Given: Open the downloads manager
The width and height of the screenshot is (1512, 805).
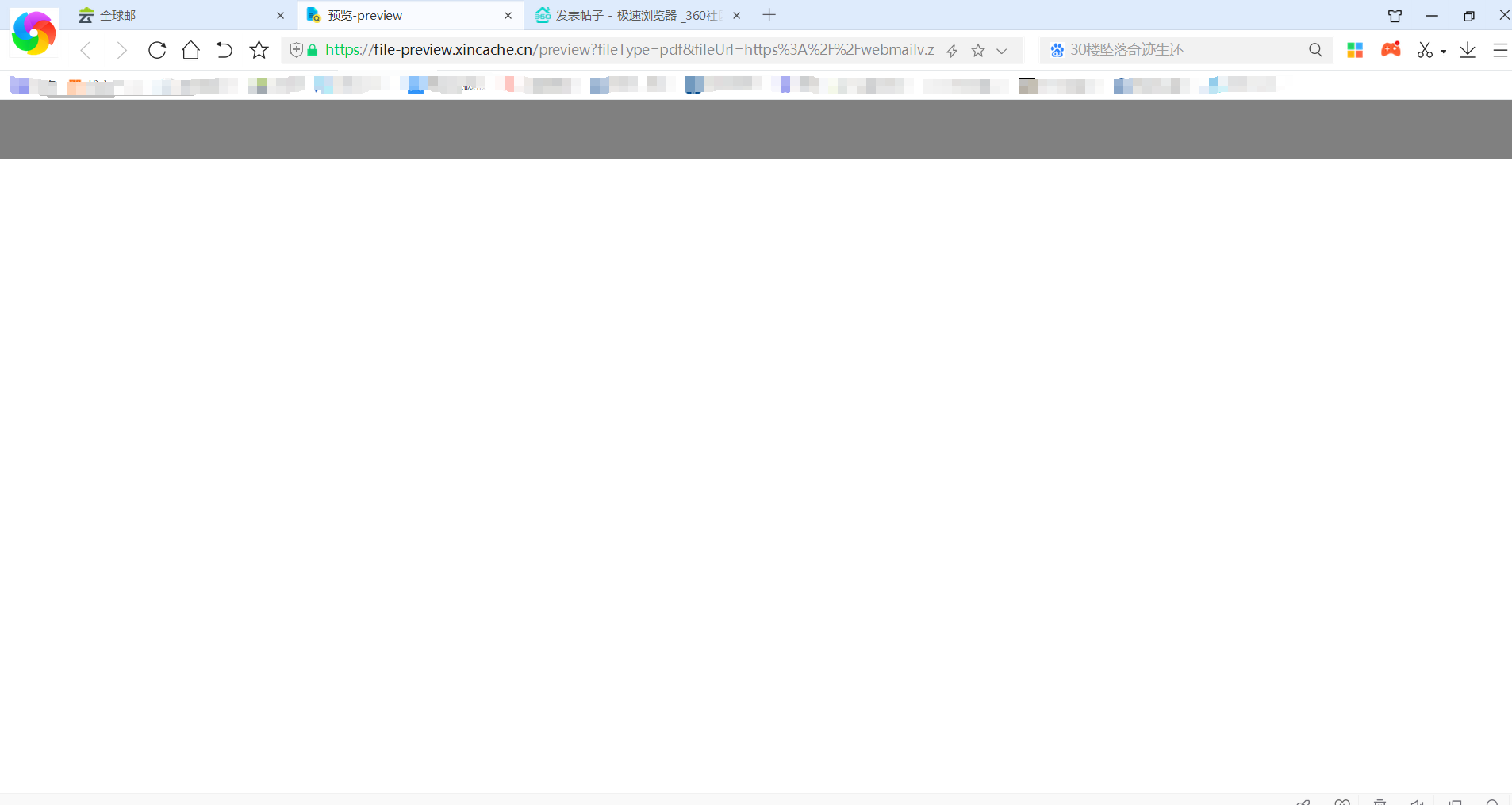Looking at the screenshot, I should tap(1468, 50).
